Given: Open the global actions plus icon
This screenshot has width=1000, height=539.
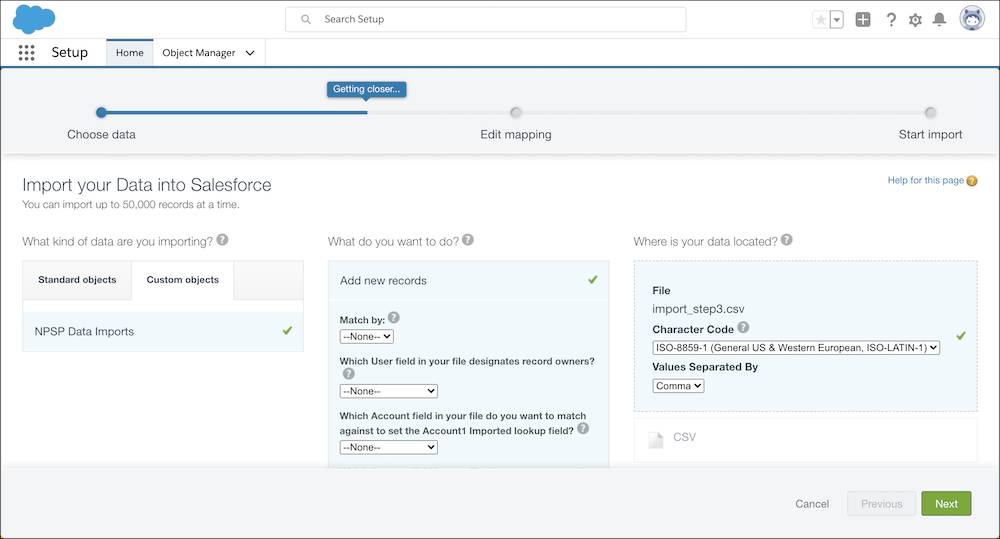Looking at the screenshot, I should click(863, 19).
